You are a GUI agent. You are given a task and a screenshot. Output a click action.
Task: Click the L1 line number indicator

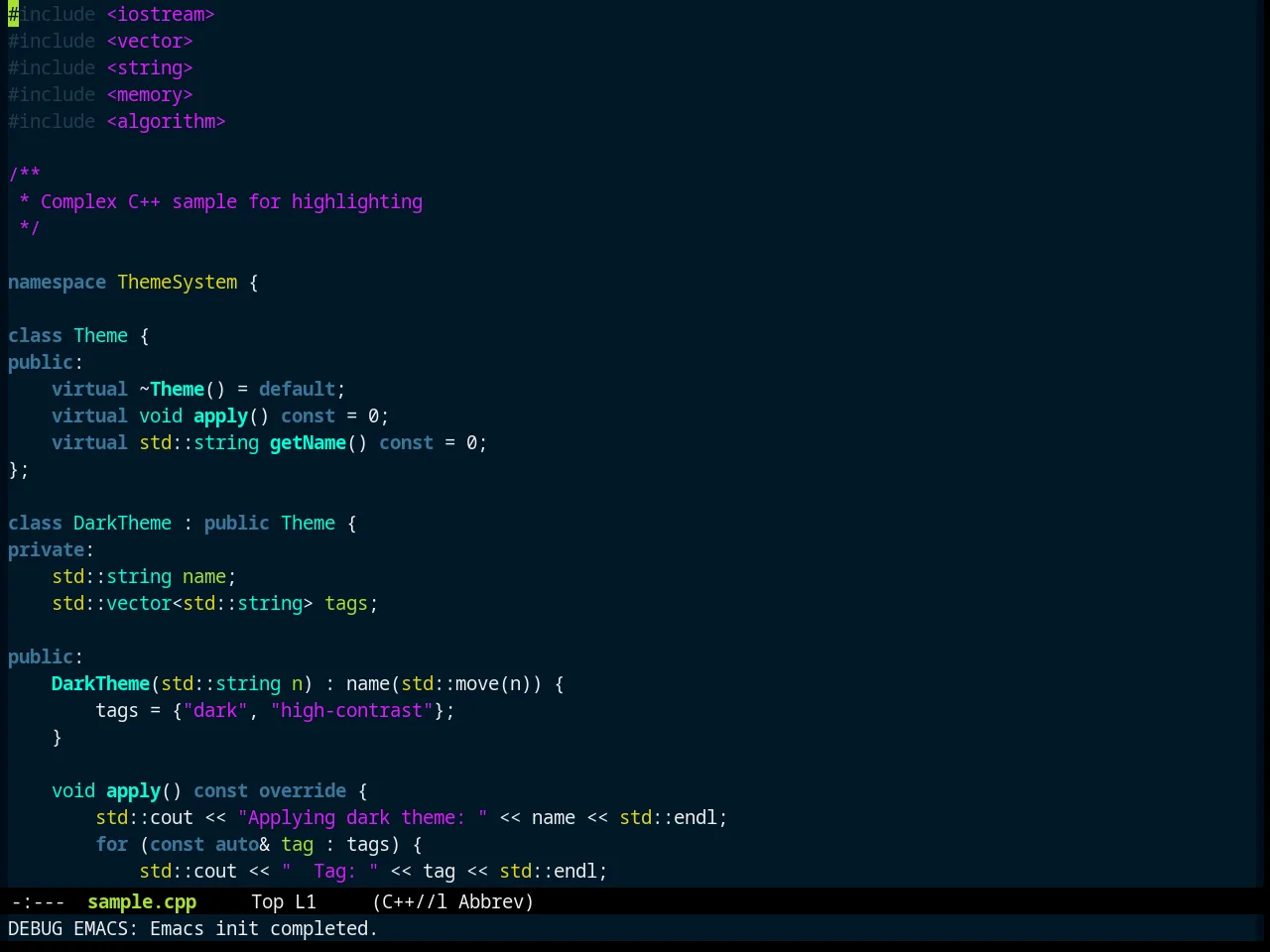306,901
